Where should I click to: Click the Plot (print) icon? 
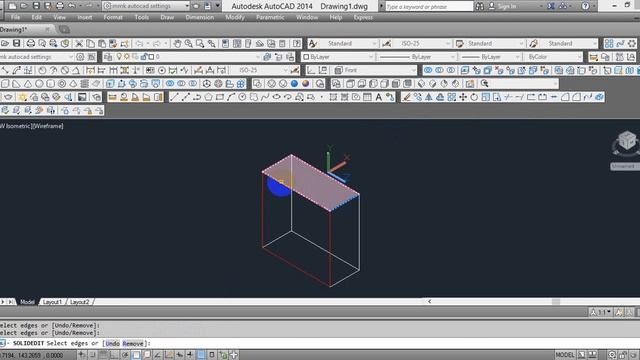[x=31, y=43]
